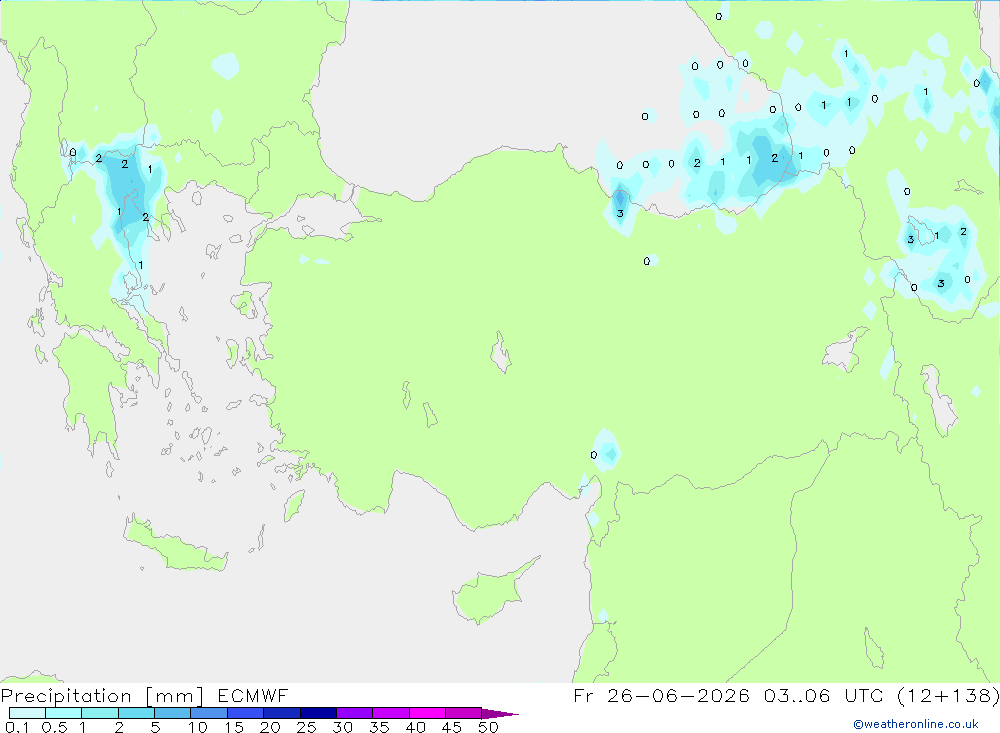
Task: Select the 25–30 mm navy legend swatch
Action: (318, 713)
